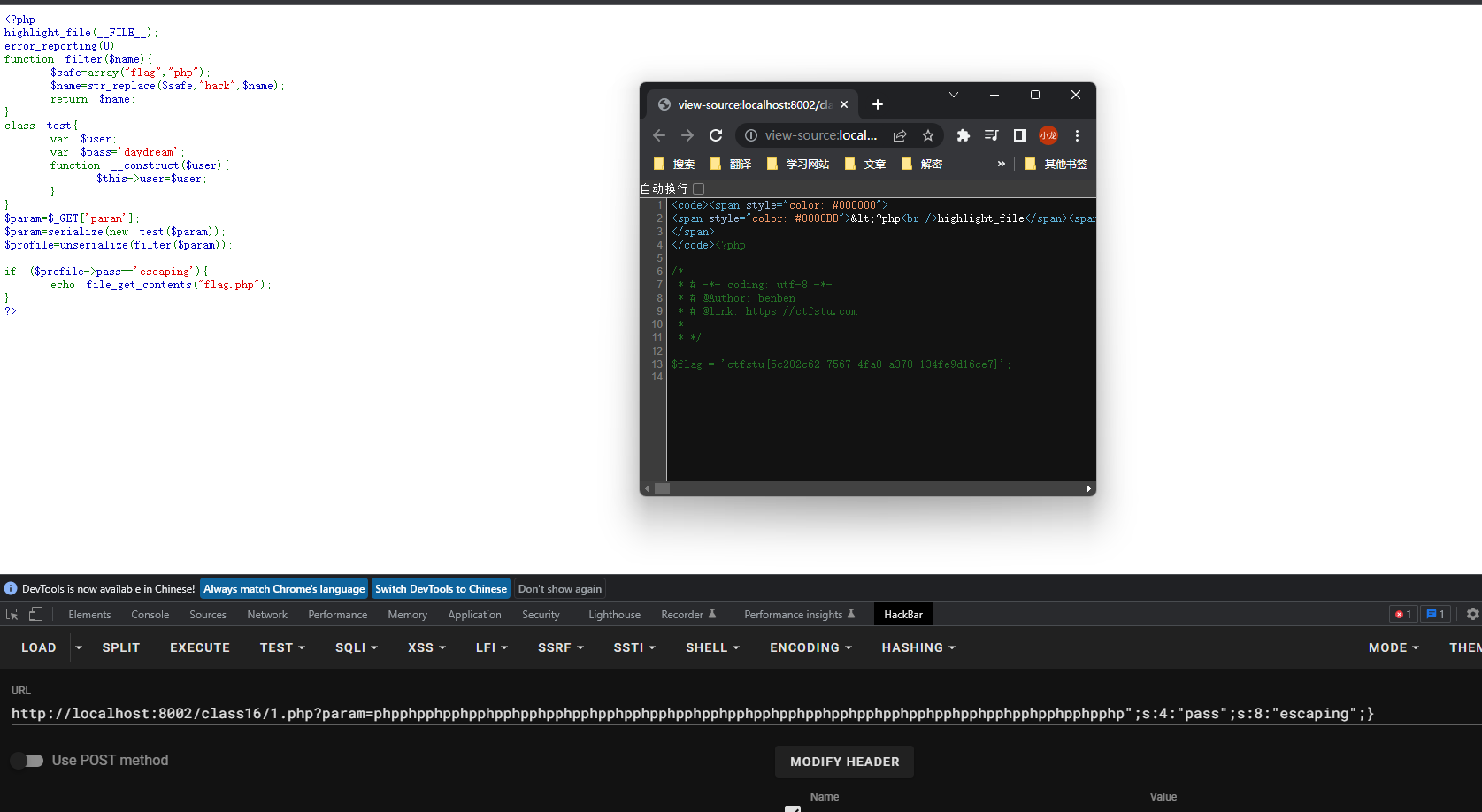Open a new tab with the plus button
Viewport: 1482px width, 812px height.
point(878,104)
